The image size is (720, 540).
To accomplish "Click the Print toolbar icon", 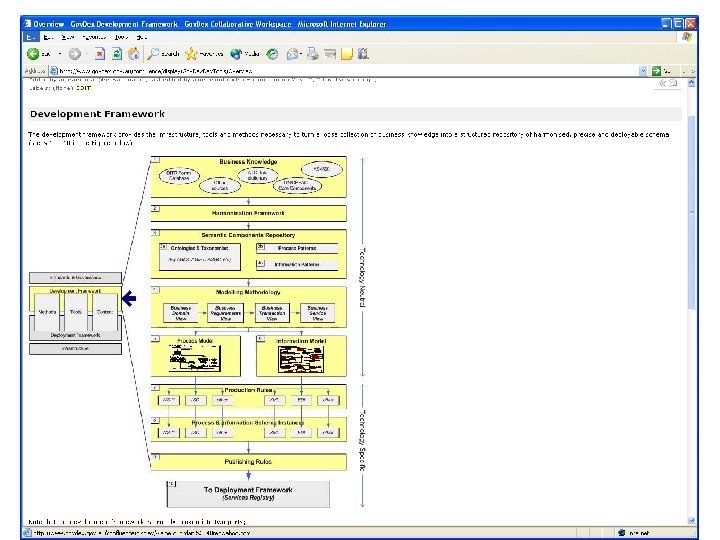I will click(314, 54).
